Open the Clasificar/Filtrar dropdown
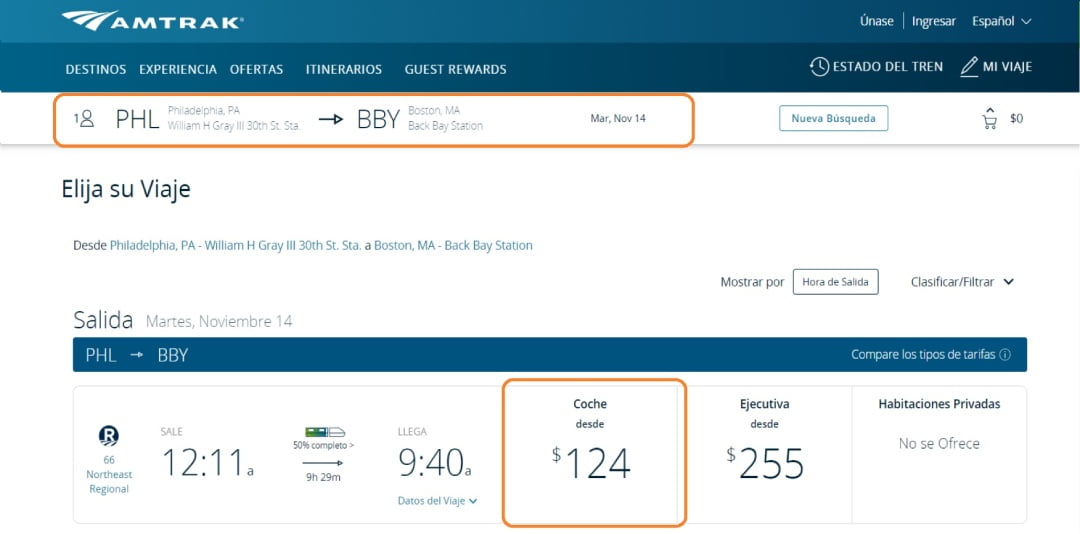This screenshot has height=534, width=1080. point(962,282)
